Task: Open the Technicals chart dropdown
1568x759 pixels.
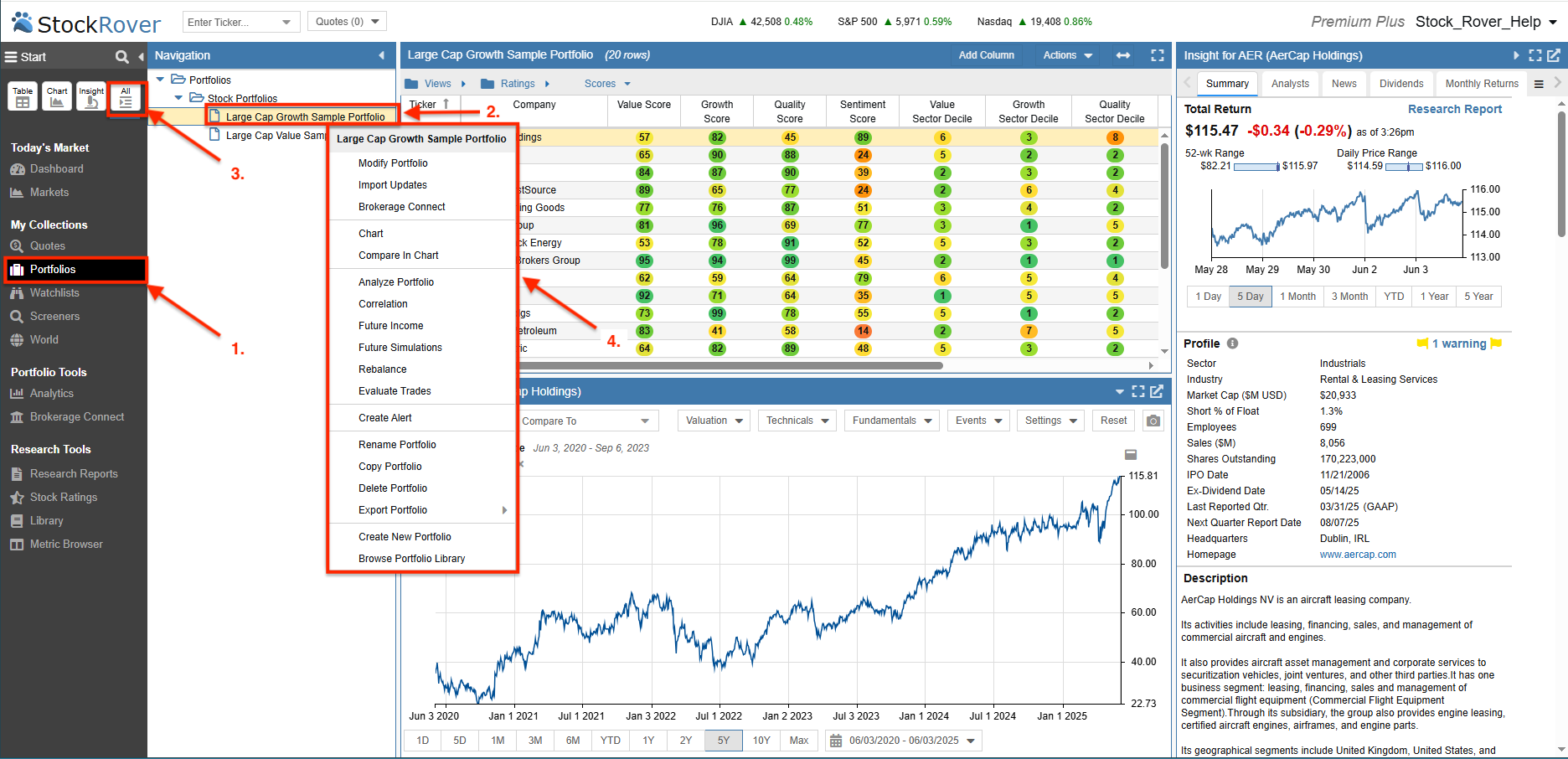Action: coord(797,421)
